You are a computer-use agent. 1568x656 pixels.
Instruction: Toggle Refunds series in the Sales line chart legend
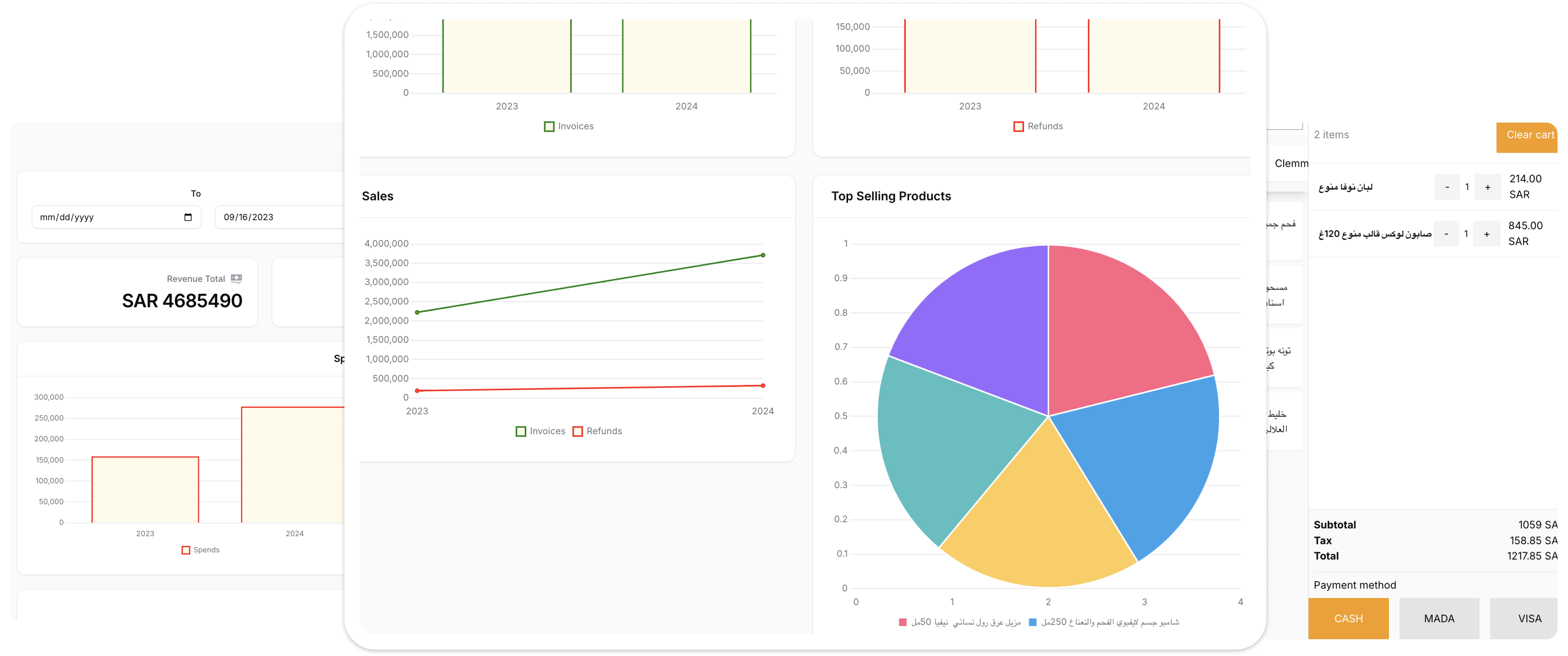pyautogui.click(x=597, y=431)
